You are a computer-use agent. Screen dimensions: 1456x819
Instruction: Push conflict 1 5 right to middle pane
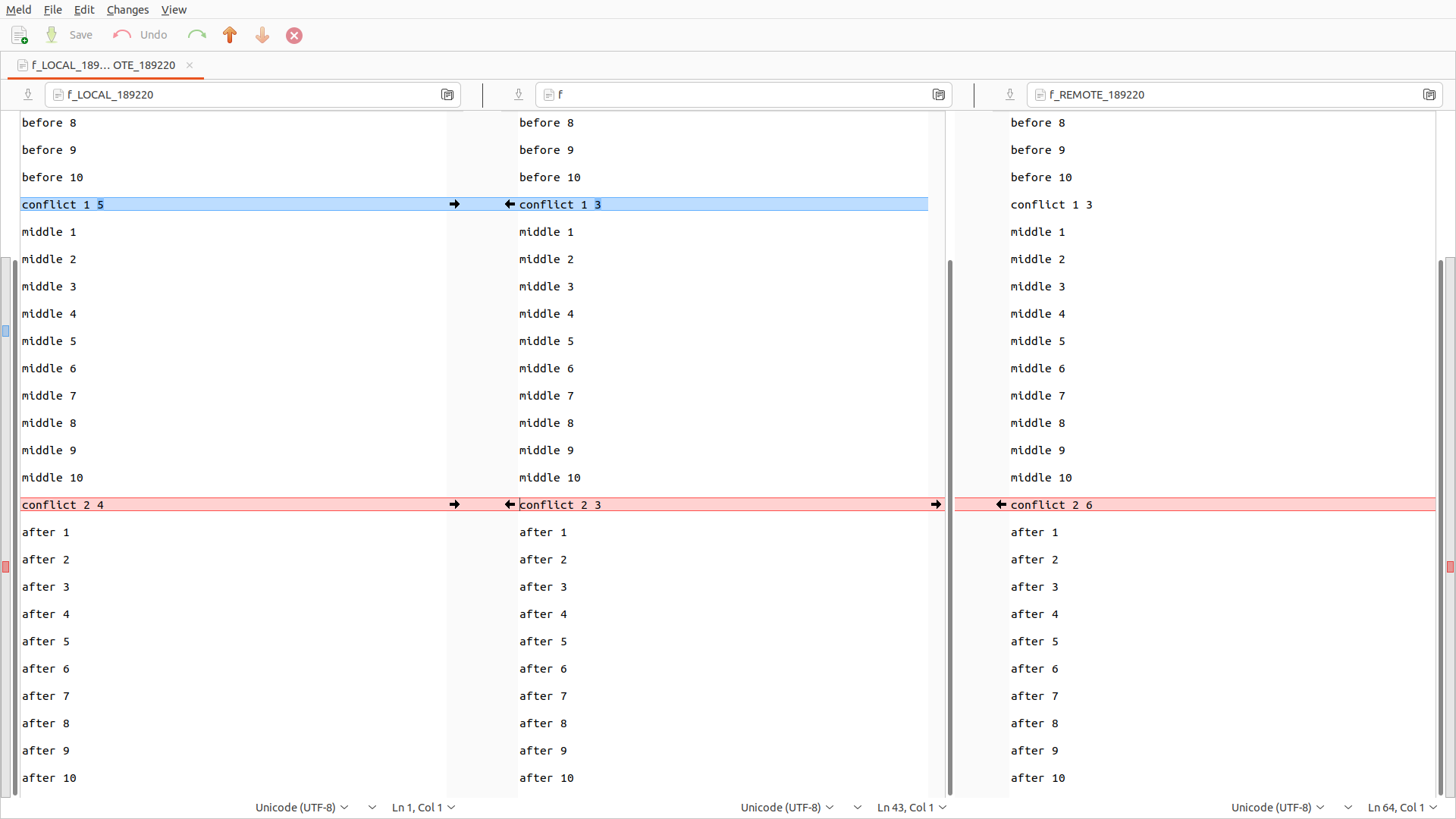click(454, 204)
